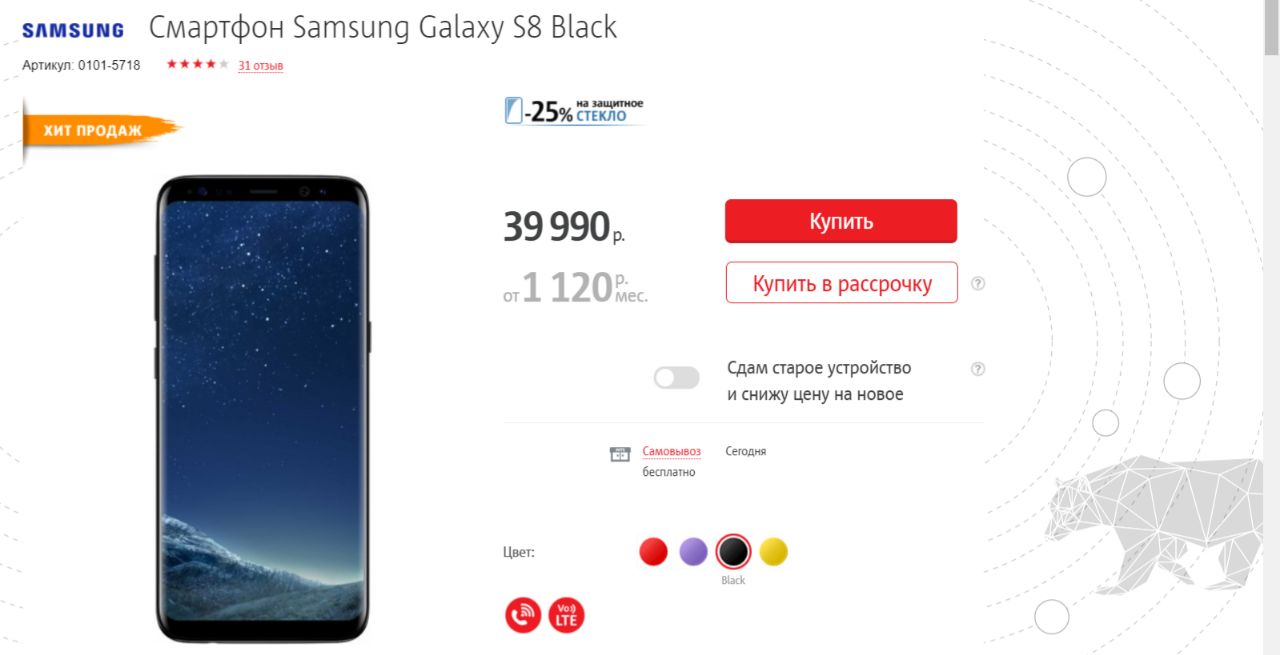Choose the yellow color option
The image size is (1280, 655).
pyautogui.click(x=773, y=551)
